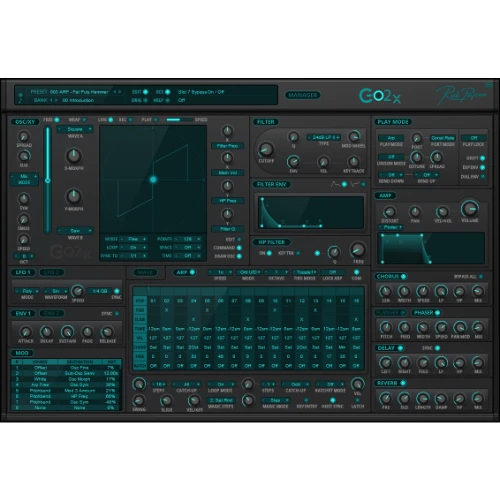This screenshot has height=500, width=500.
Task: Click the MANAGER button
Action: point(303,95)
